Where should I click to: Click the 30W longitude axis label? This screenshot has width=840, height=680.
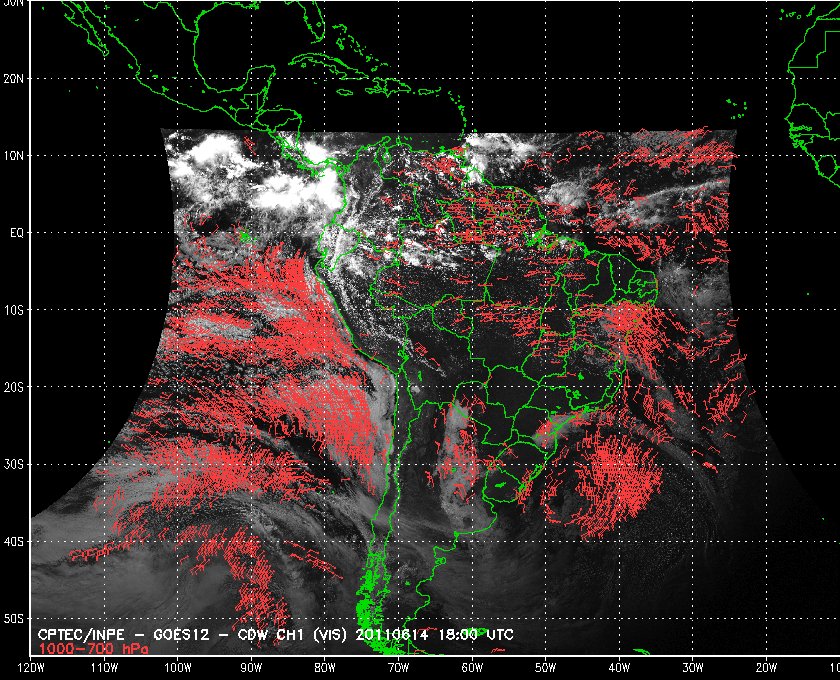click(693, 668)
